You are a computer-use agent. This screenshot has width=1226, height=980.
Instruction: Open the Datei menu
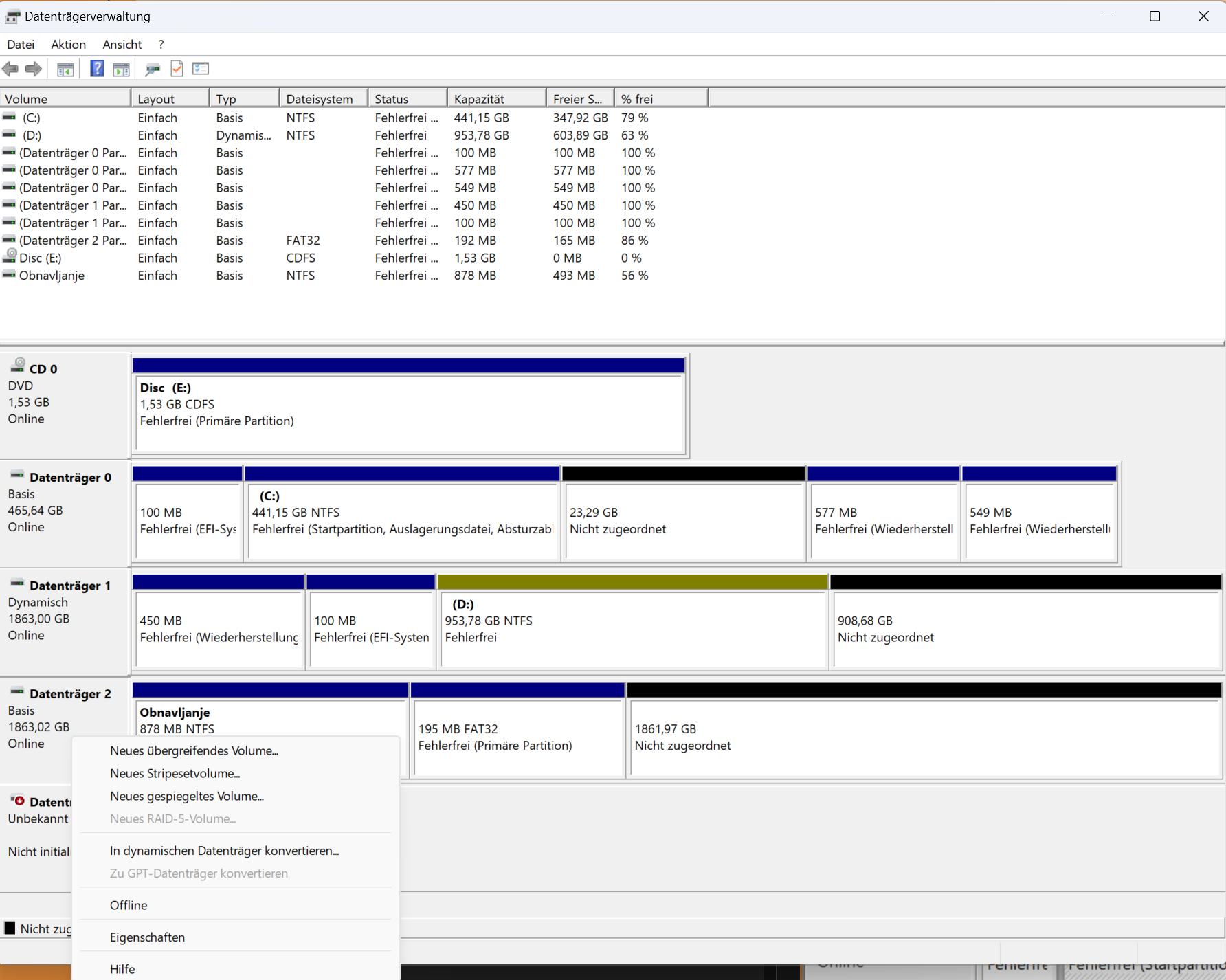(21, 45)
